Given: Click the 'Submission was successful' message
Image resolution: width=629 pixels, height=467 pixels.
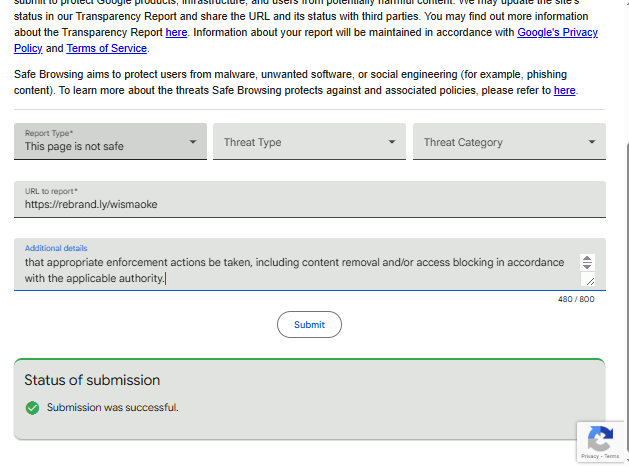Looking at the screenshot, I should click(x=113, y=408).
